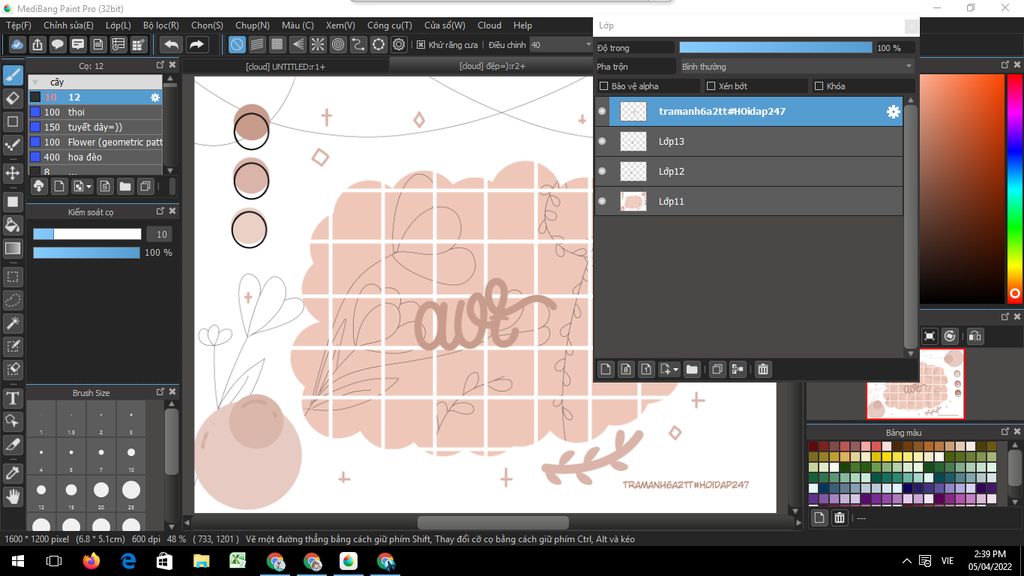Open add-layer type dropdown arrow in Lớp panel
The width and height of the screenshot is (1024, 576).
675,370
